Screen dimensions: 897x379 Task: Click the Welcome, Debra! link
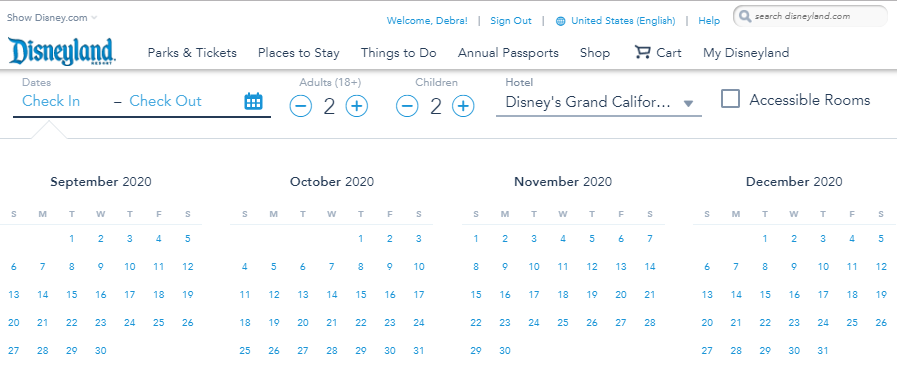pyautogui.click(x=427, y=21)
